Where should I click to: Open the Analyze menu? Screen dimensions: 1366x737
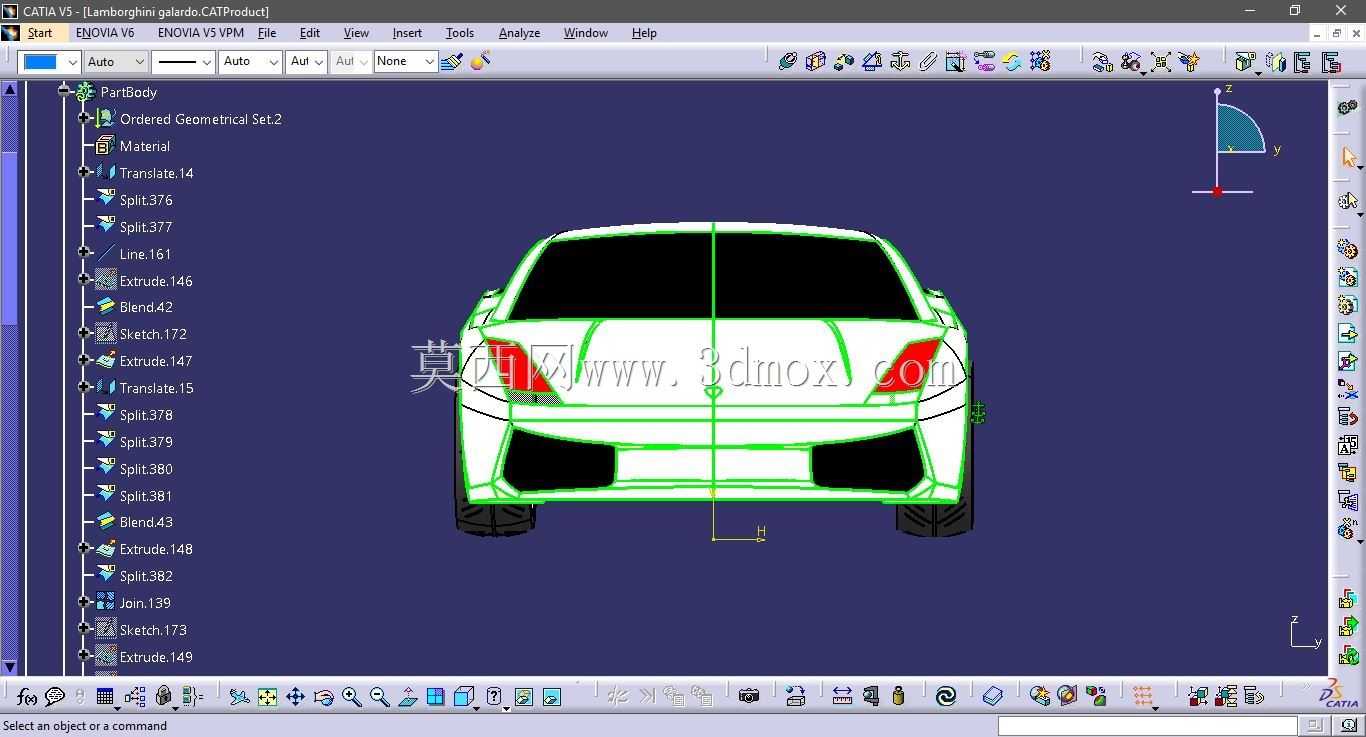(519, 33)
